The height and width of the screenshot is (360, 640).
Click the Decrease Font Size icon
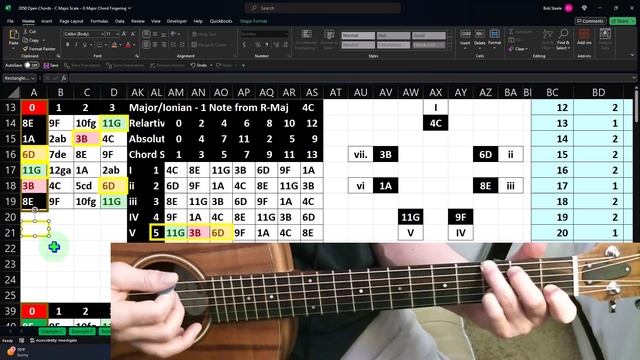click(x=133, y=34)
